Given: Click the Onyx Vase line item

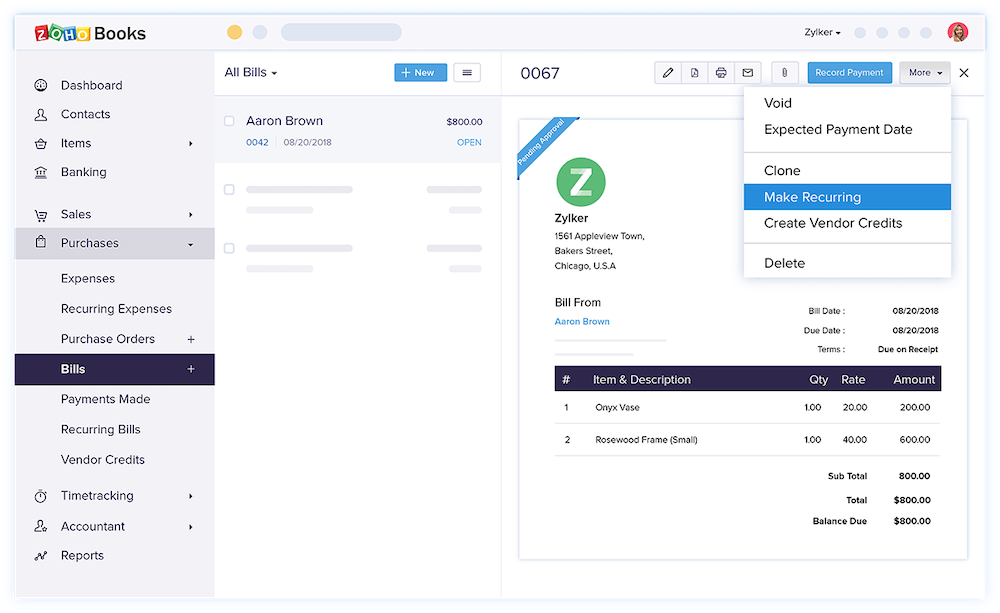Looking at the screenshot, I should tap(617, 407).
